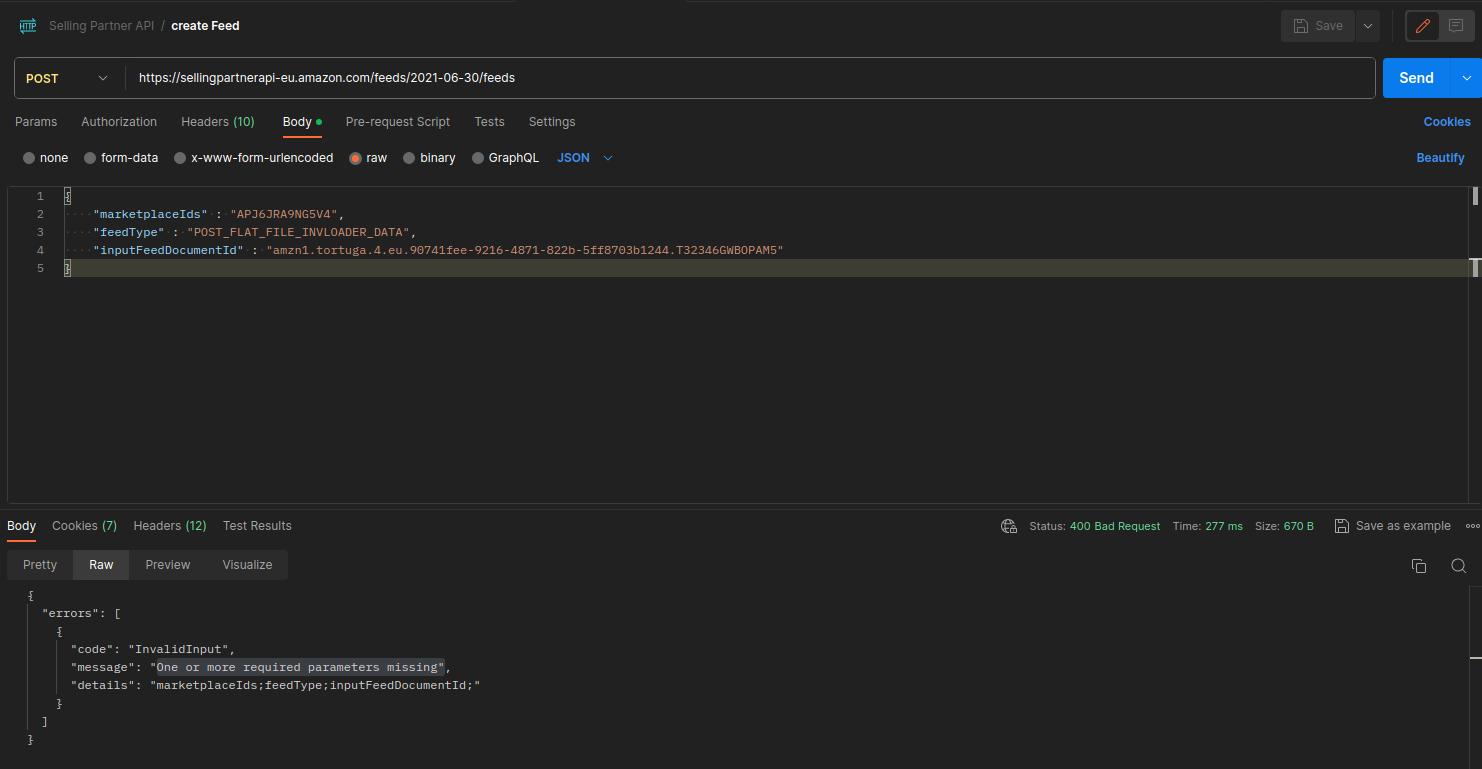Image resolution: width=1482 pixels, height=769 pixels.
Task: Open response search with magnifier icon
Action: [1458, 565]
